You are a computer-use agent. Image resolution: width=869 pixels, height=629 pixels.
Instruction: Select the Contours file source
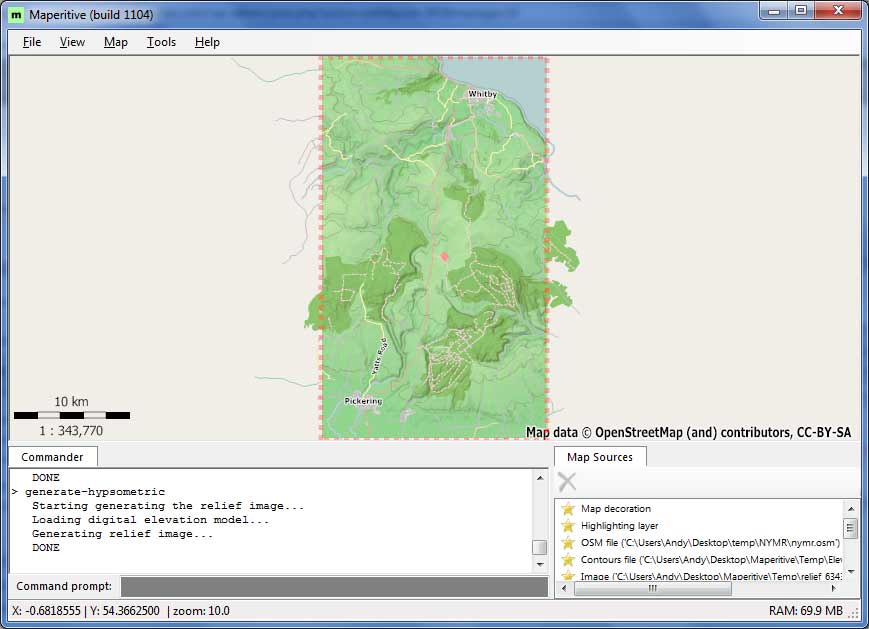(x=711, y=560)
